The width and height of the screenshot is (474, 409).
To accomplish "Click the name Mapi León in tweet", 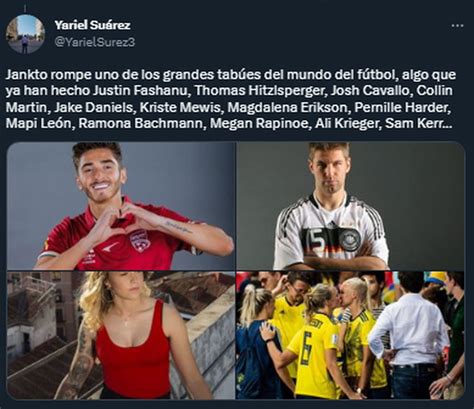I will point(38,124).
